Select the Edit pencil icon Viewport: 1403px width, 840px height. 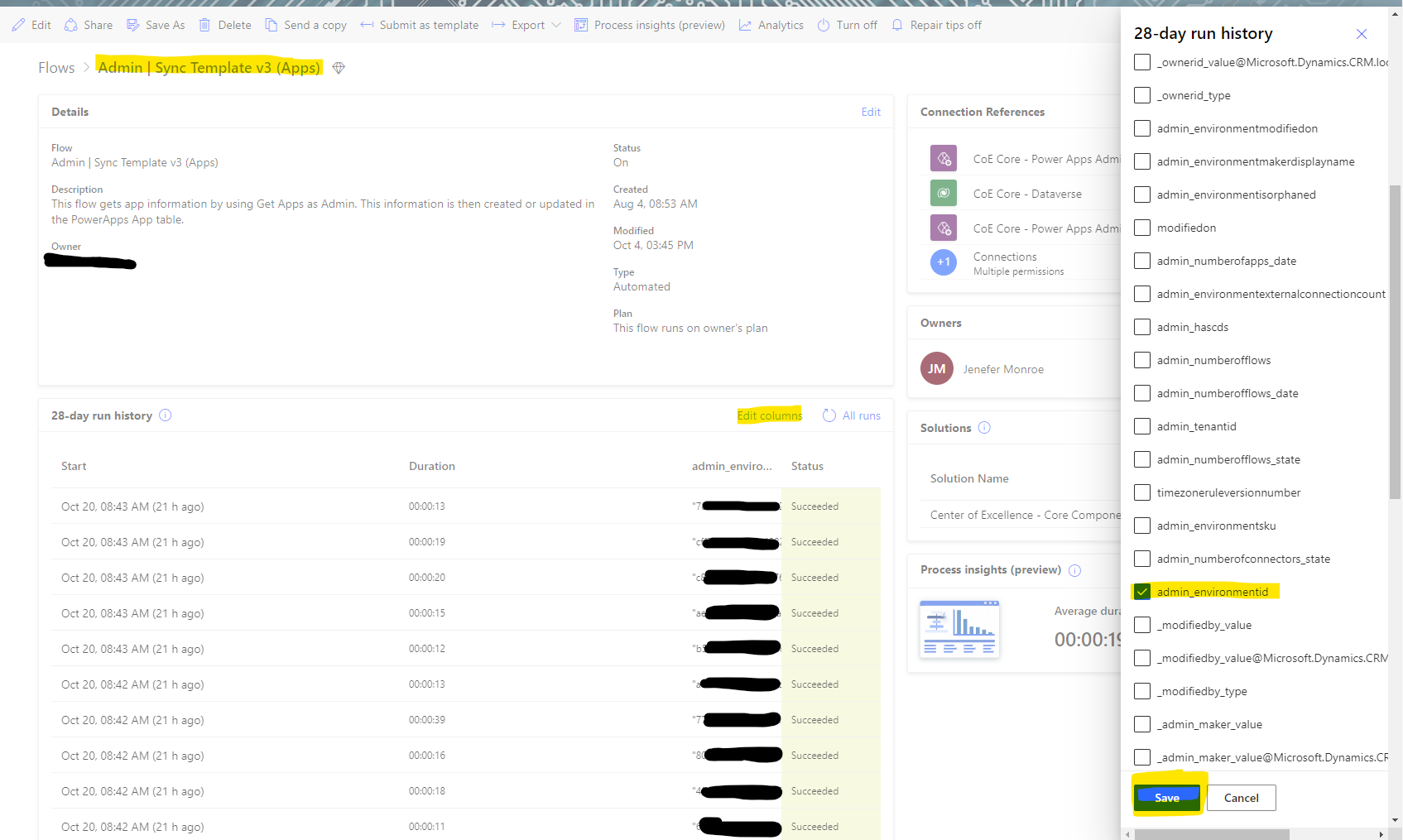[19, 25]
